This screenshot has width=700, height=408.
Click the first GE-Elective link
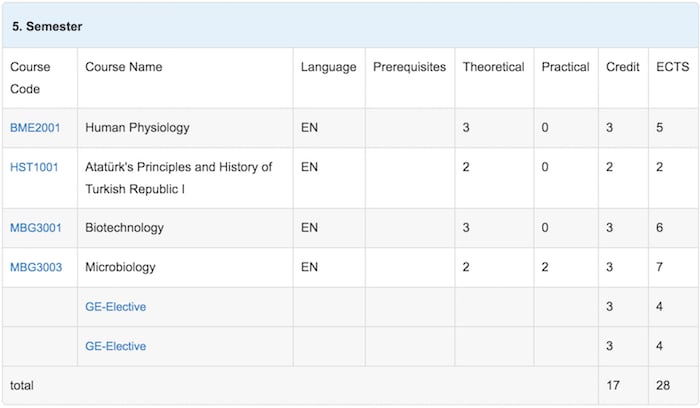(x=115, y=307)
